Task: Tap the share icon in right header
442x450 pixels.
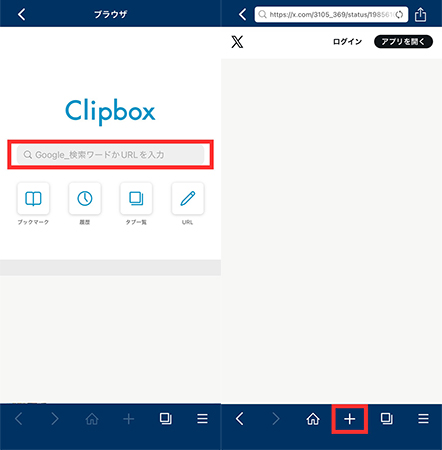Action: (x=421, y=14)
